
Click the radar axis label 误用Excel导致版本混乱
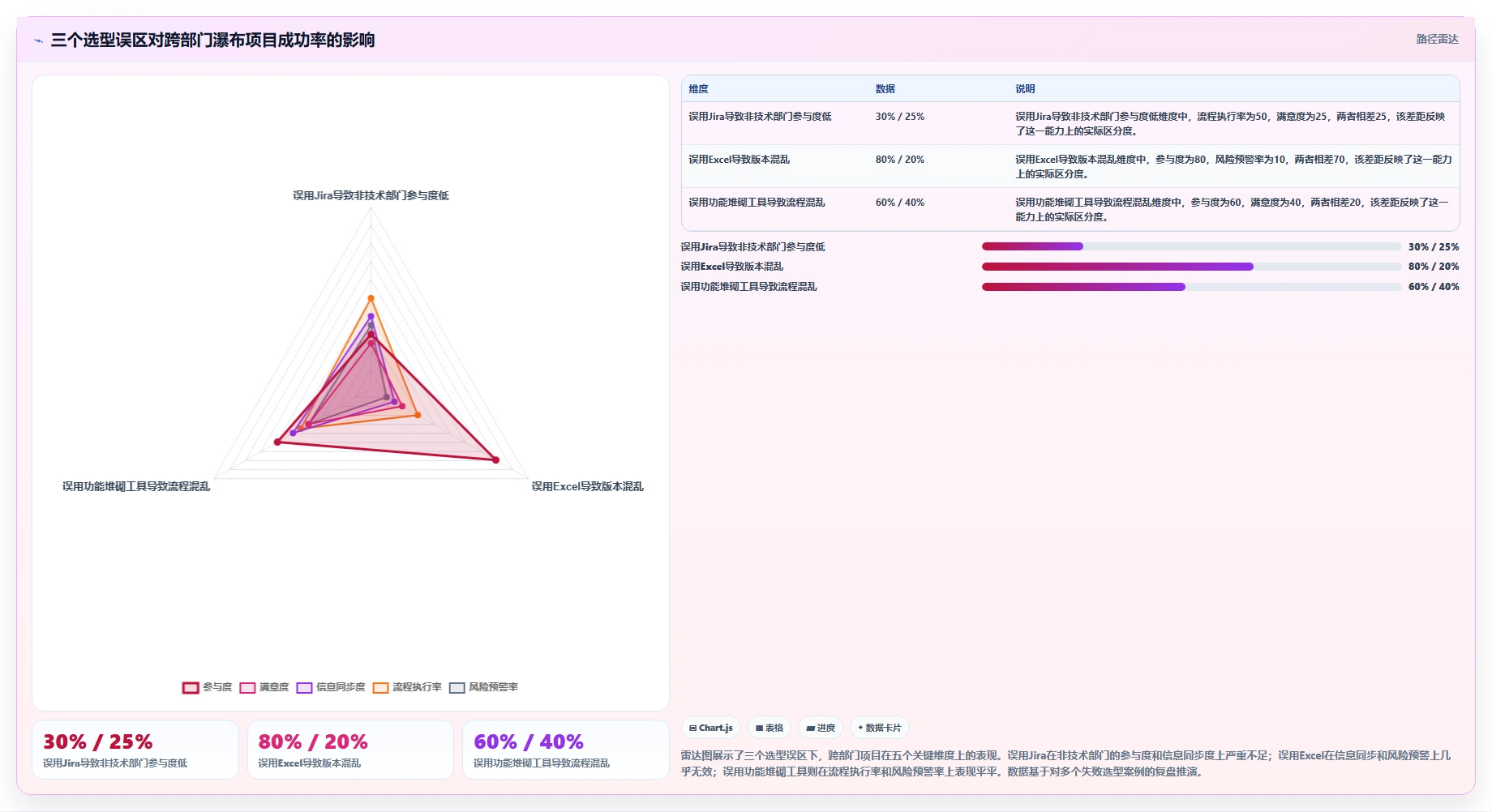click(587, 486)
